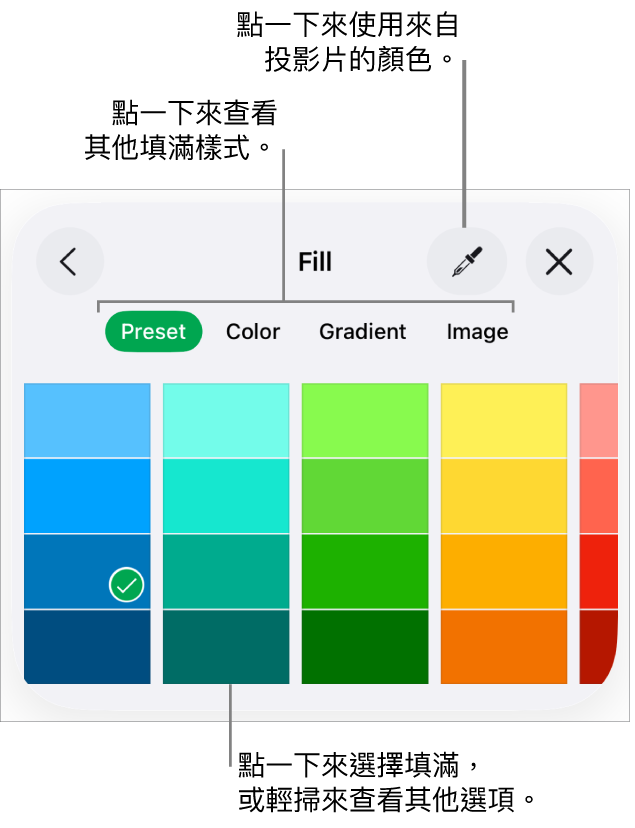Screen dimensions: 635x828
Task: Switch to the Preset tab
Action: pyautogui.click(x=153, y=332)
